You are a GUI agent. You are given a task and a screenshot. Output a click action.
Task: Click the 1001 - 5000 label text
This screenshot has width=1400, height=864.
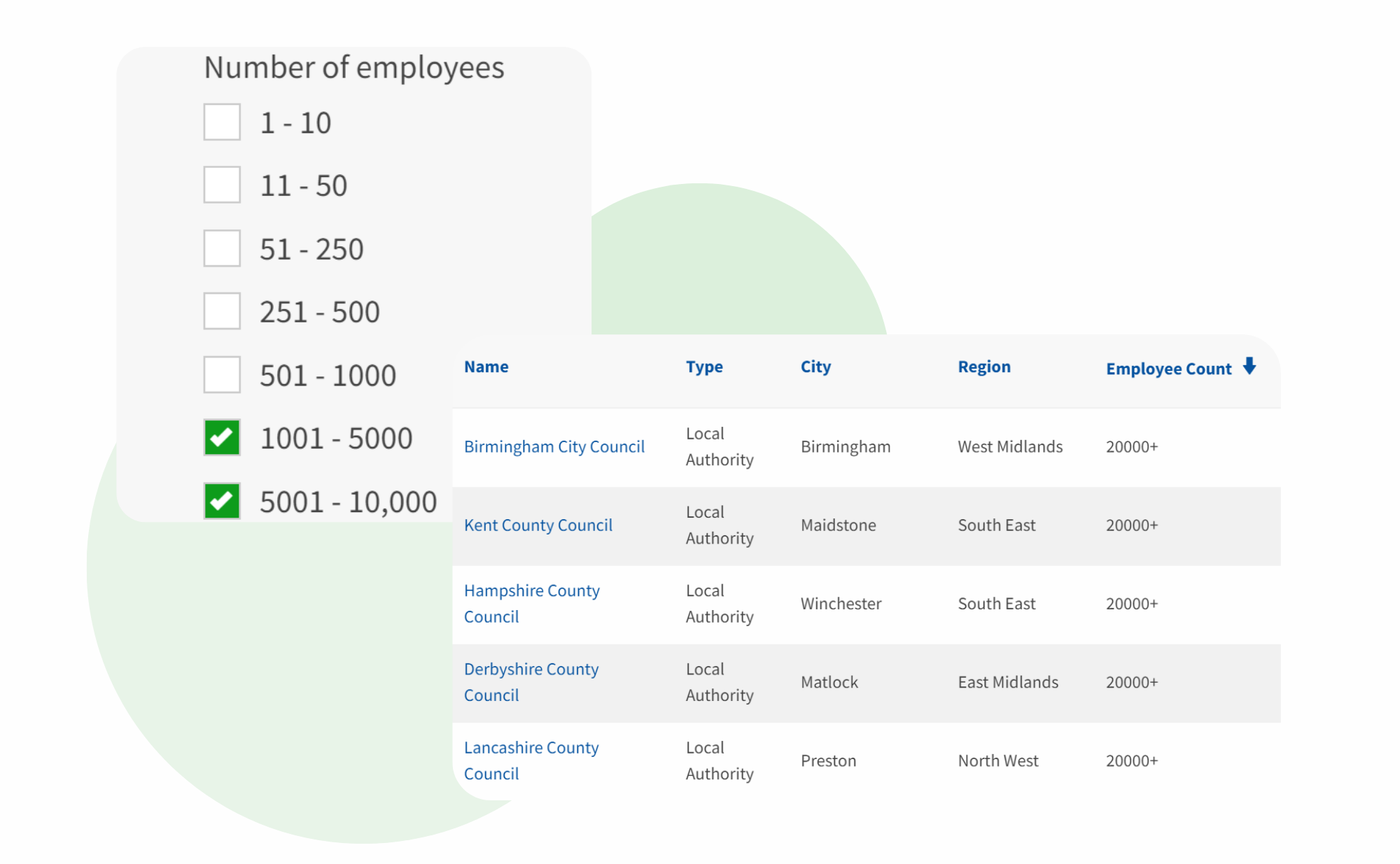click(336, 439)
